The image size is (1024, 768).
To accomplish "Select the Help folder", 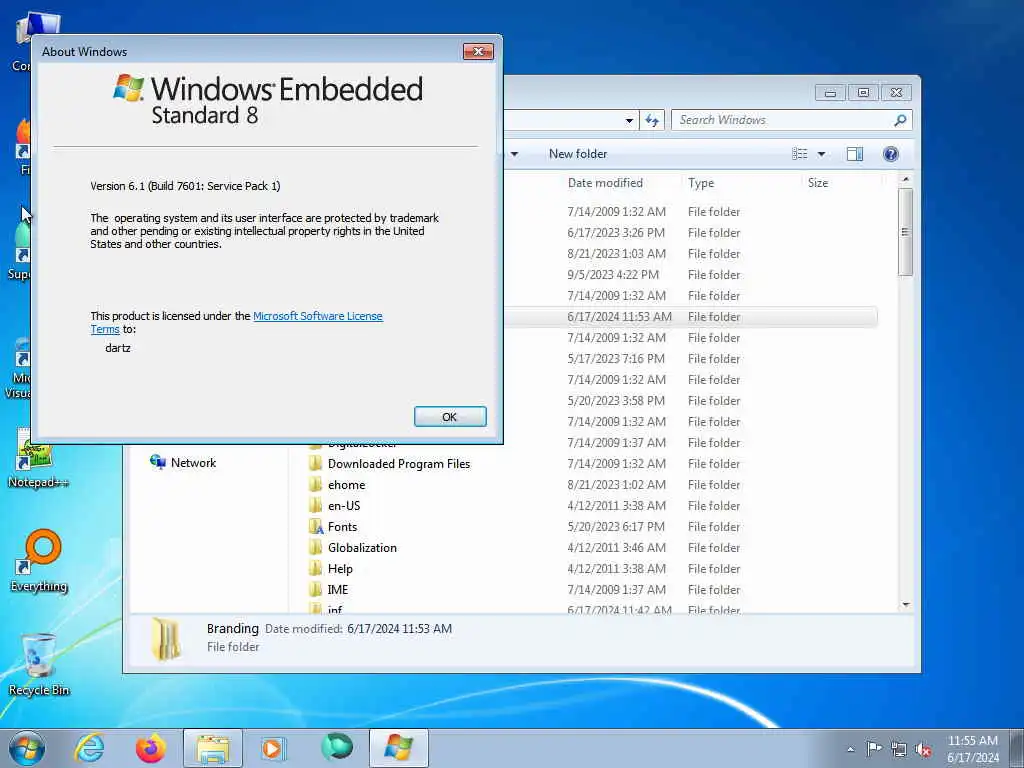I will (x=340, y=568).
